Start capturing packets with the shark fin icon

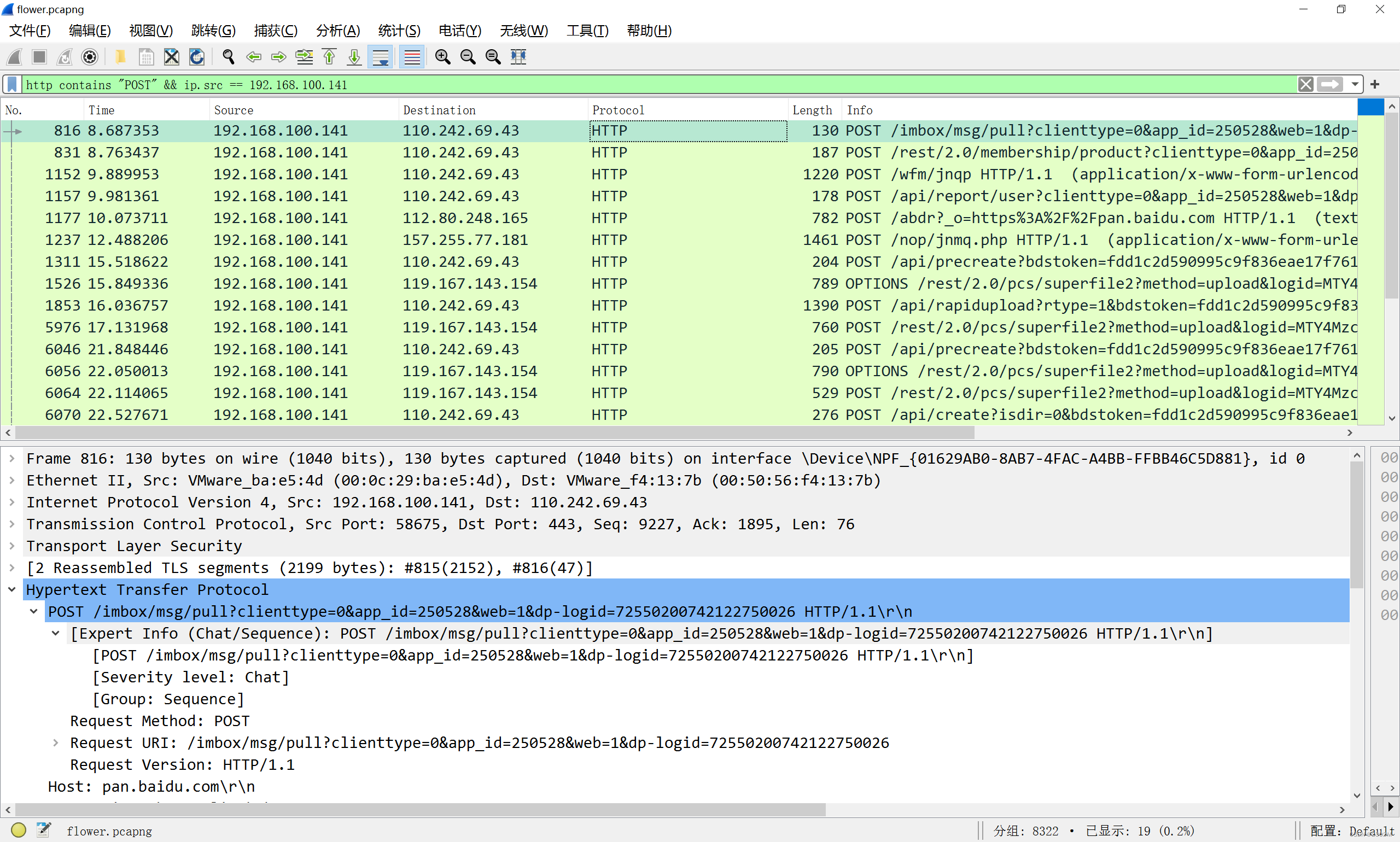click(14, 57)
